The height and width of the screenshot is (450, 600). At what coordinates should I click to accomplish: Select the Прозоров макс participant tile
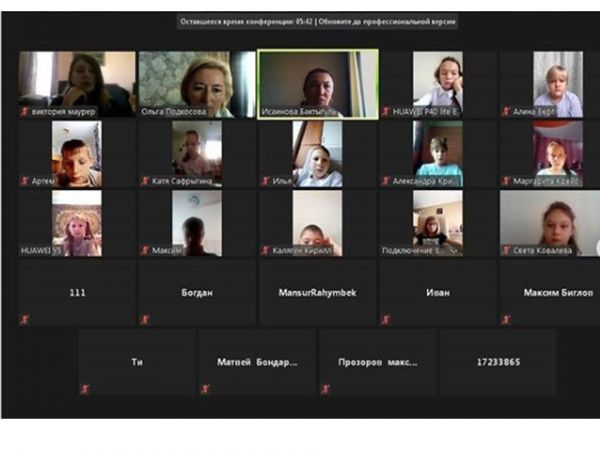click(x=378, y=362)
